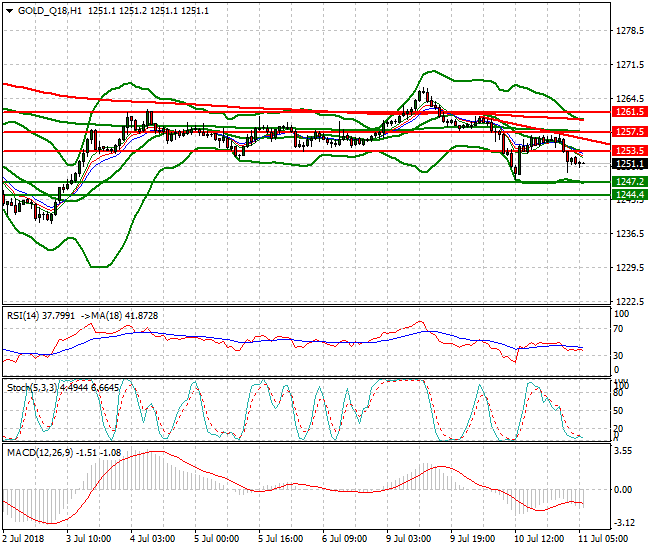Select the 9 Jul 03:00 time label
The height and width of the screenshot is (550, 650).
409,538
